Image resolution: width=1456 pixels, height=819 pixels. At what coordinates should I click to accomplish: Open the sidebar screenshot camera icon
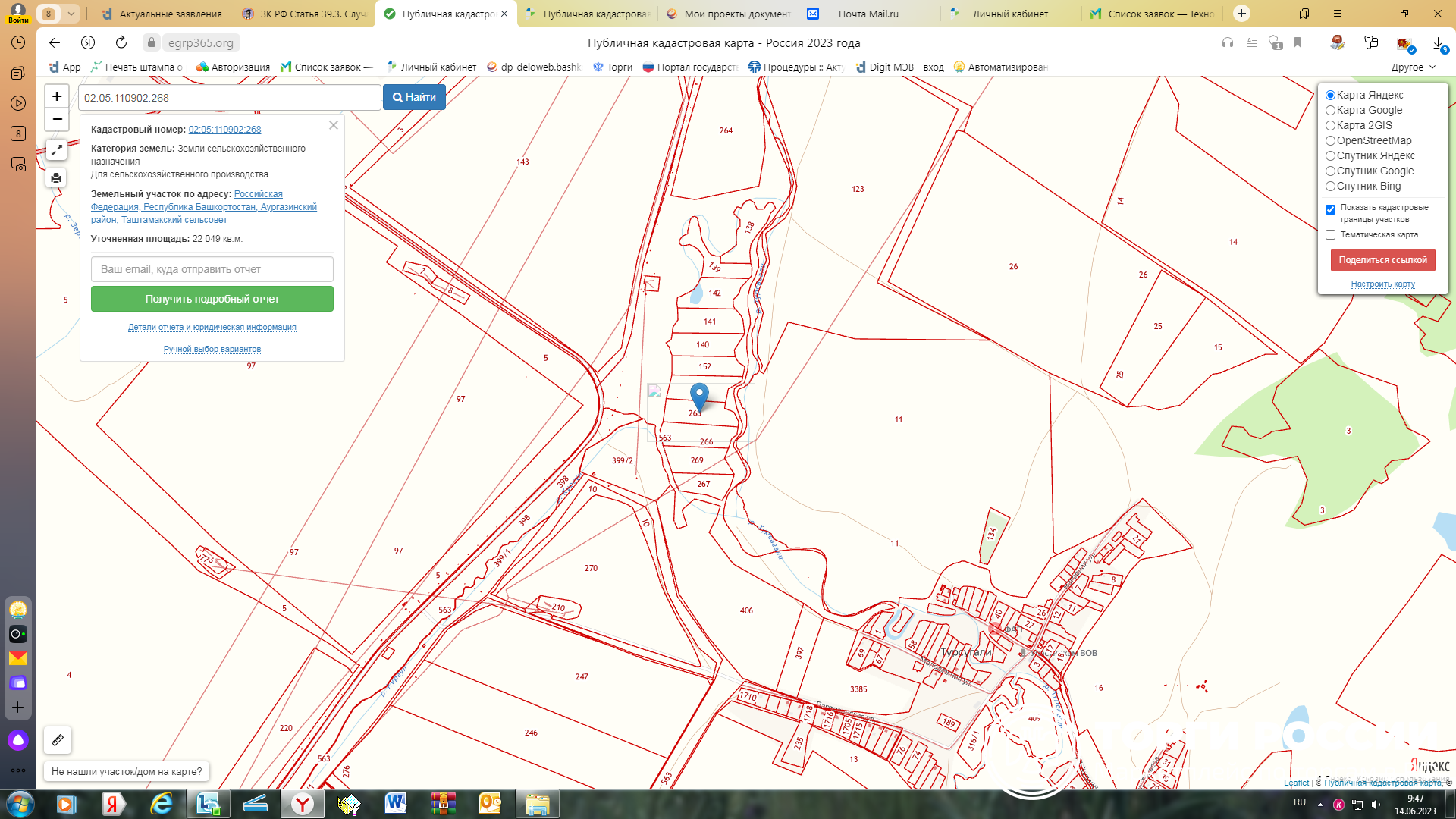pos(18,165)
